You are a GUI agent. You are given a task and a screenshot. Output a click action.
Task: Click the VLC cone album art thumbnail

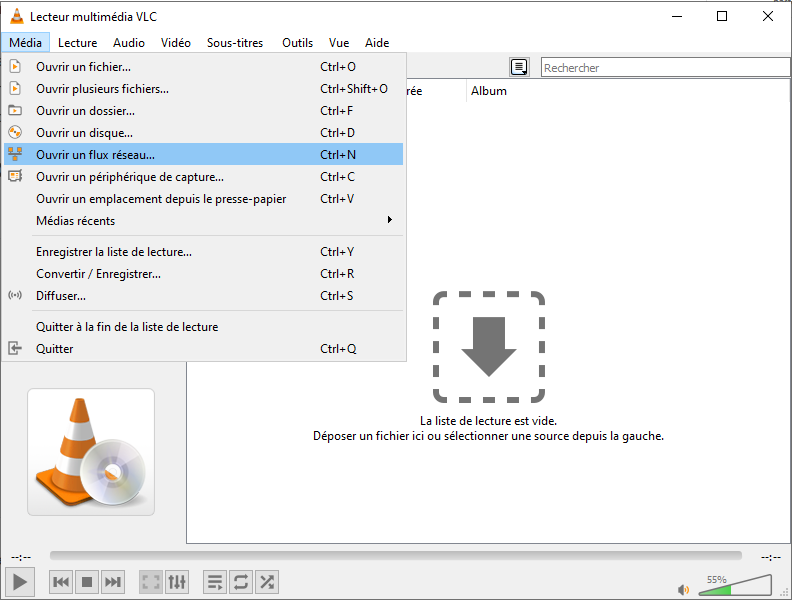click(91, 452)
